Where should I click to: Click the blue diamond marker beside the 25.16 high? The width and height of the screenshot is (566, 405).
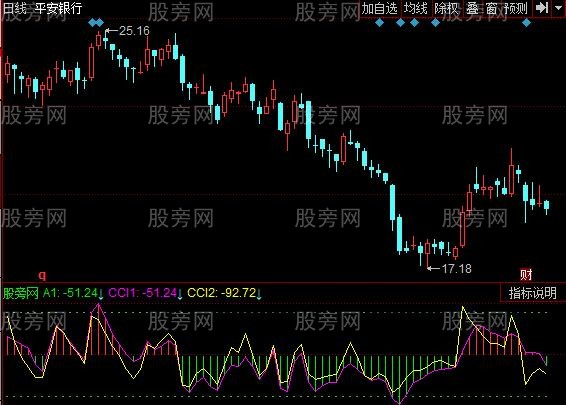click(100, 23)
